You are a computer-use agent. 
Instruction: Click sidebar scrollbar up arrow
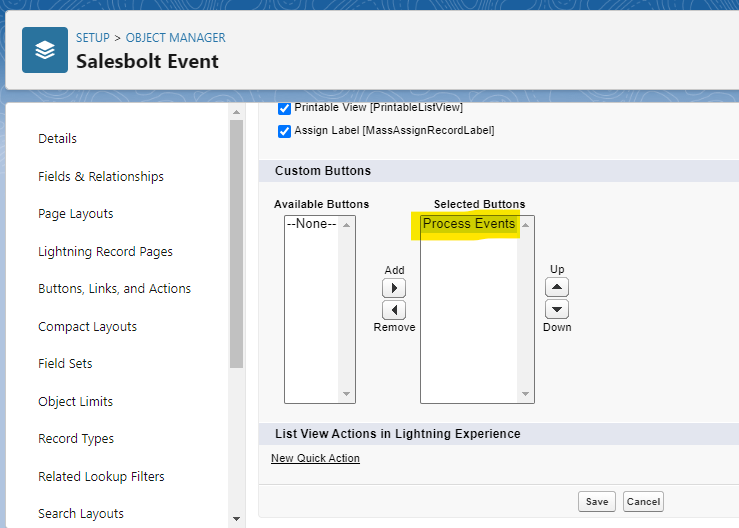pos(237,112)
